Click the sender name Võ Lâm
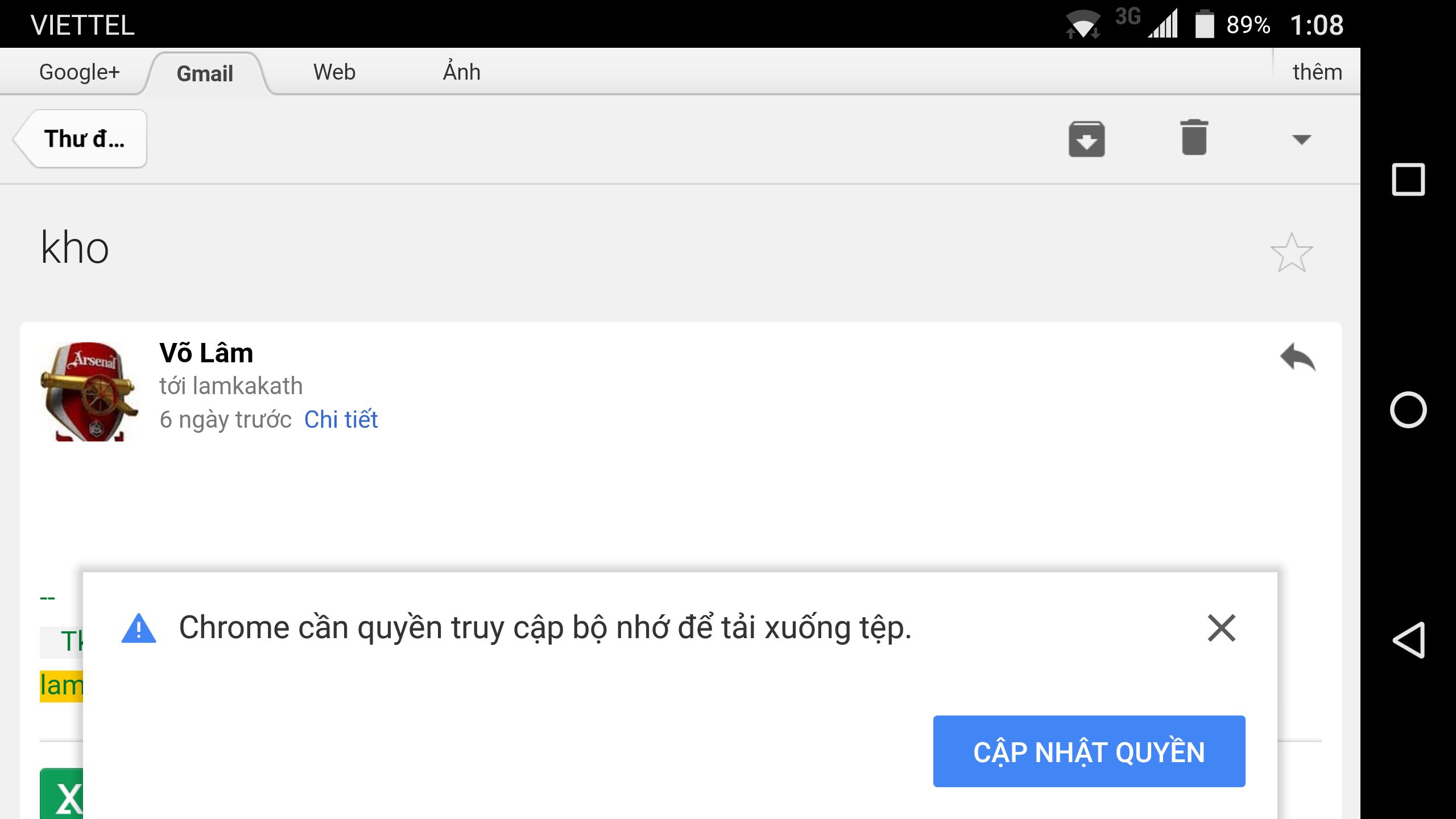1456x819 pixels. click(206, 353)
